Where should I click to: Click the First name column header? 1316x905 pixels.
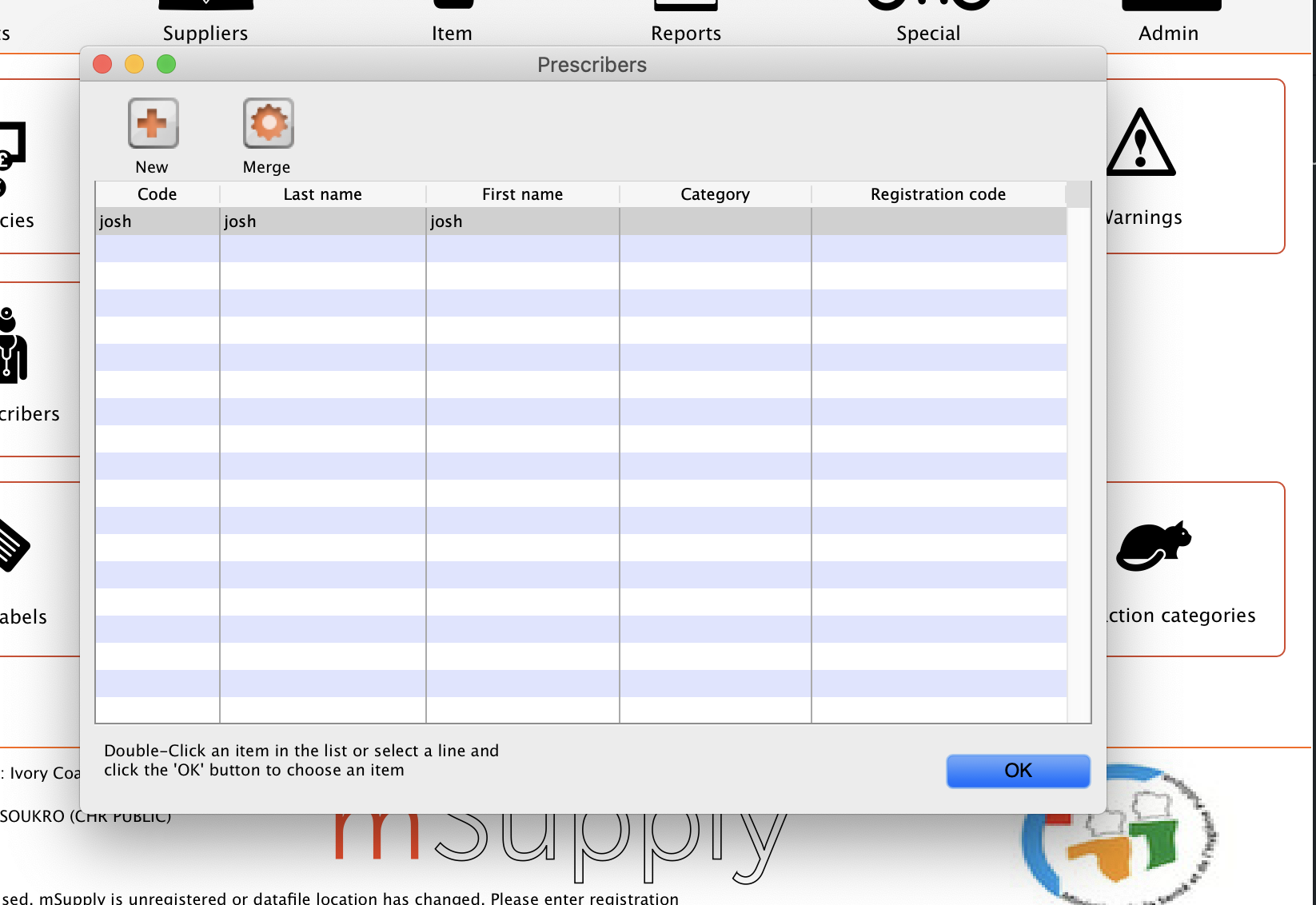(x=522, y=193)
